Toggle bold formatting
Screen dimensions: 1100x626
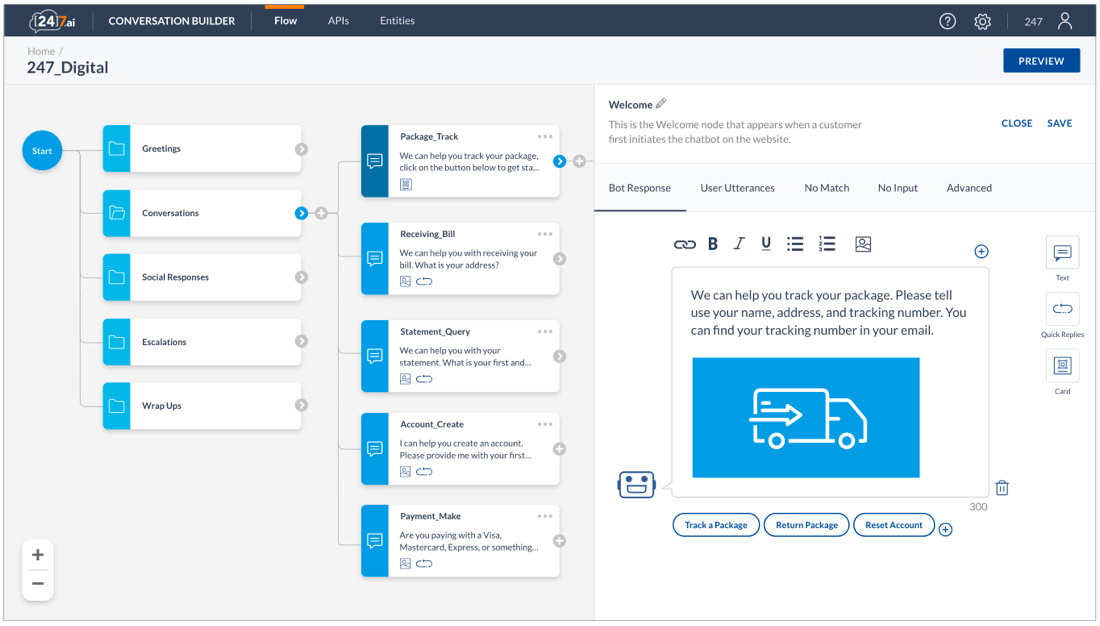pos(713,244)
